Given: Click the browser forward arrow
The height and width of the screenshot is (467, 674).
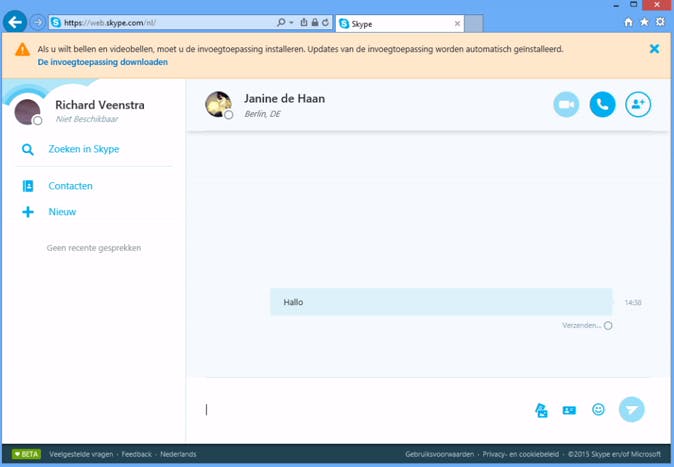Looking at the screenshot, I should tap(38, 22).
